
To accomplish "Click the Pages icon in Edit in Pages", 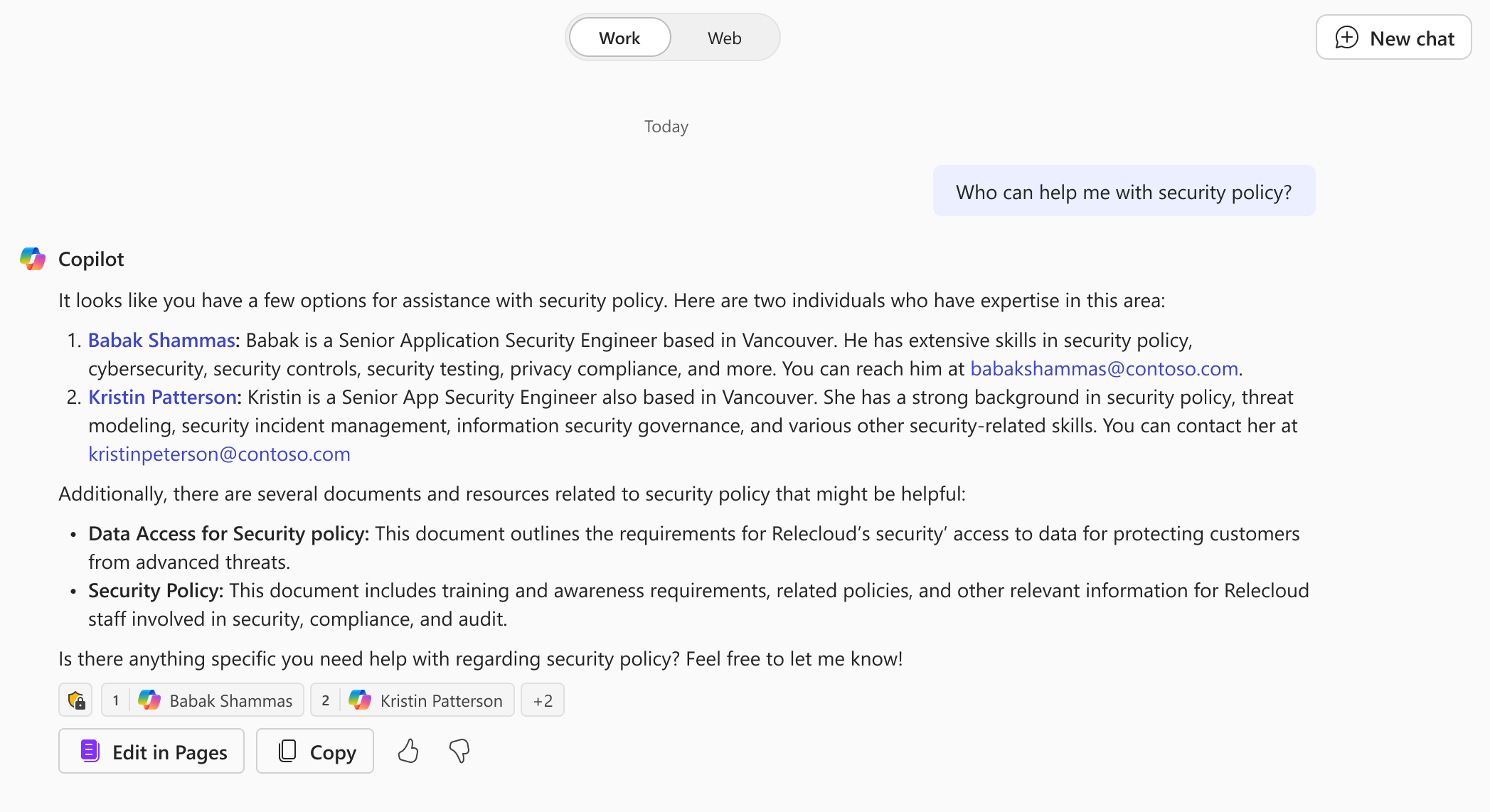I will (x=90, y=751).
